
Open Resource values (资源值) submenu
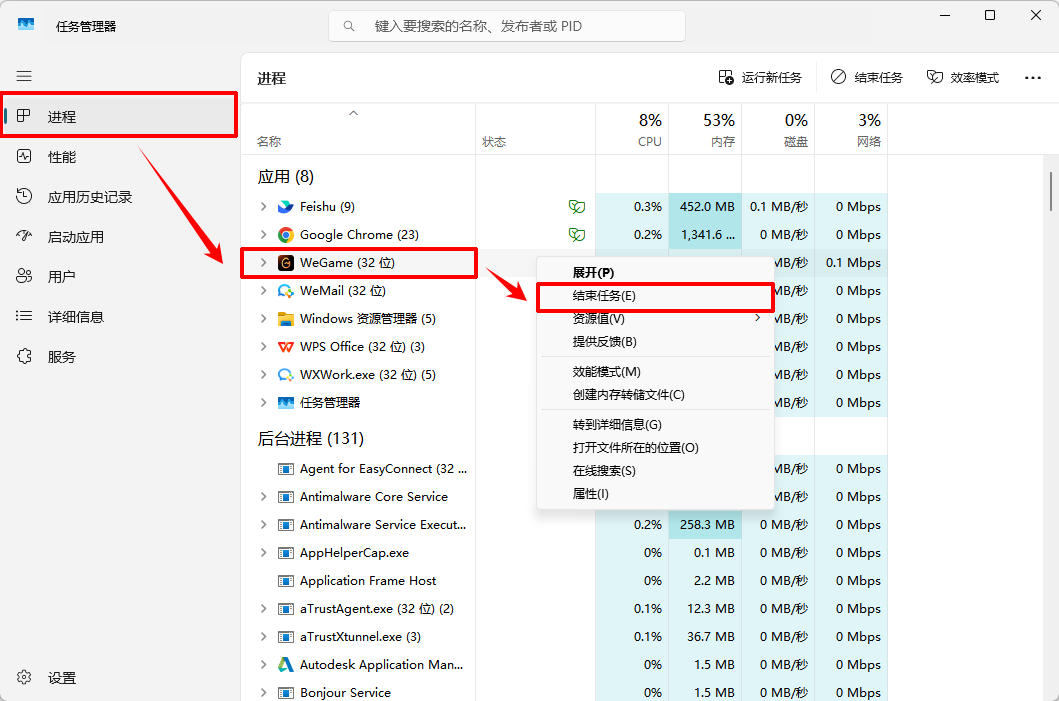[655, 319]
